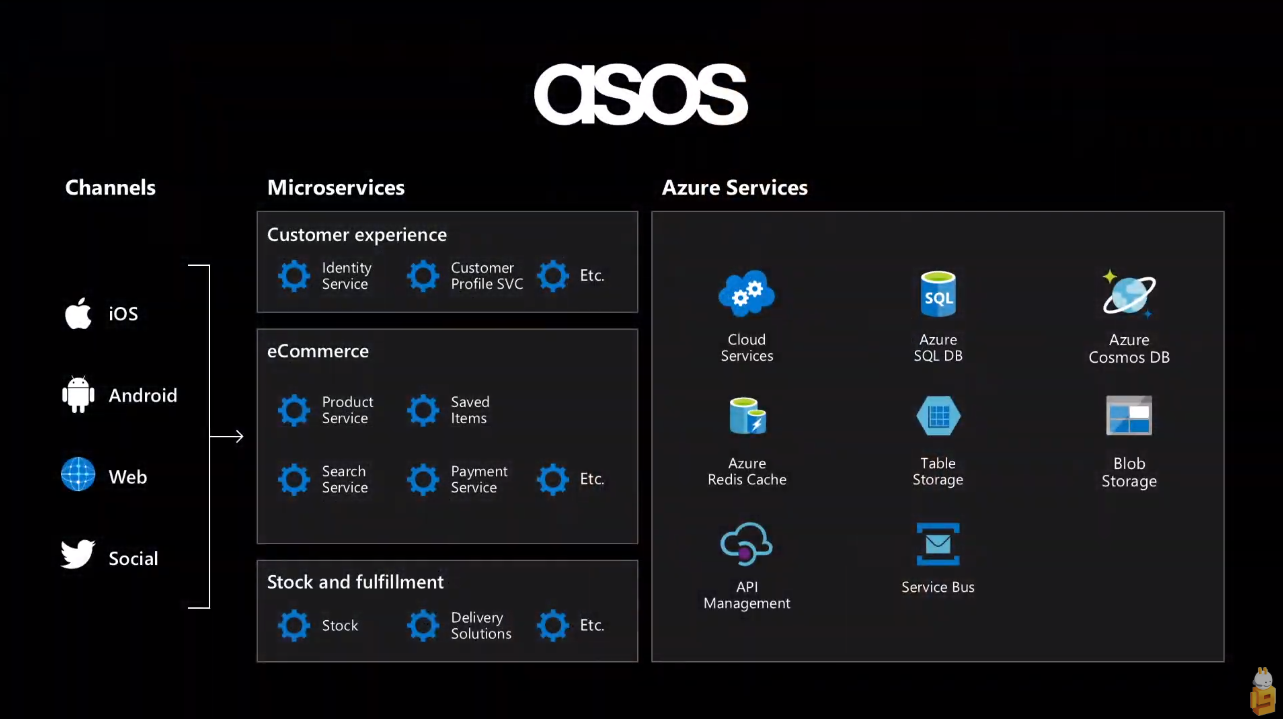The height and width of the screenshot is (719, 1283).
Task: Click the Payment Service gear icon
Action: click(x=423, y=480)
